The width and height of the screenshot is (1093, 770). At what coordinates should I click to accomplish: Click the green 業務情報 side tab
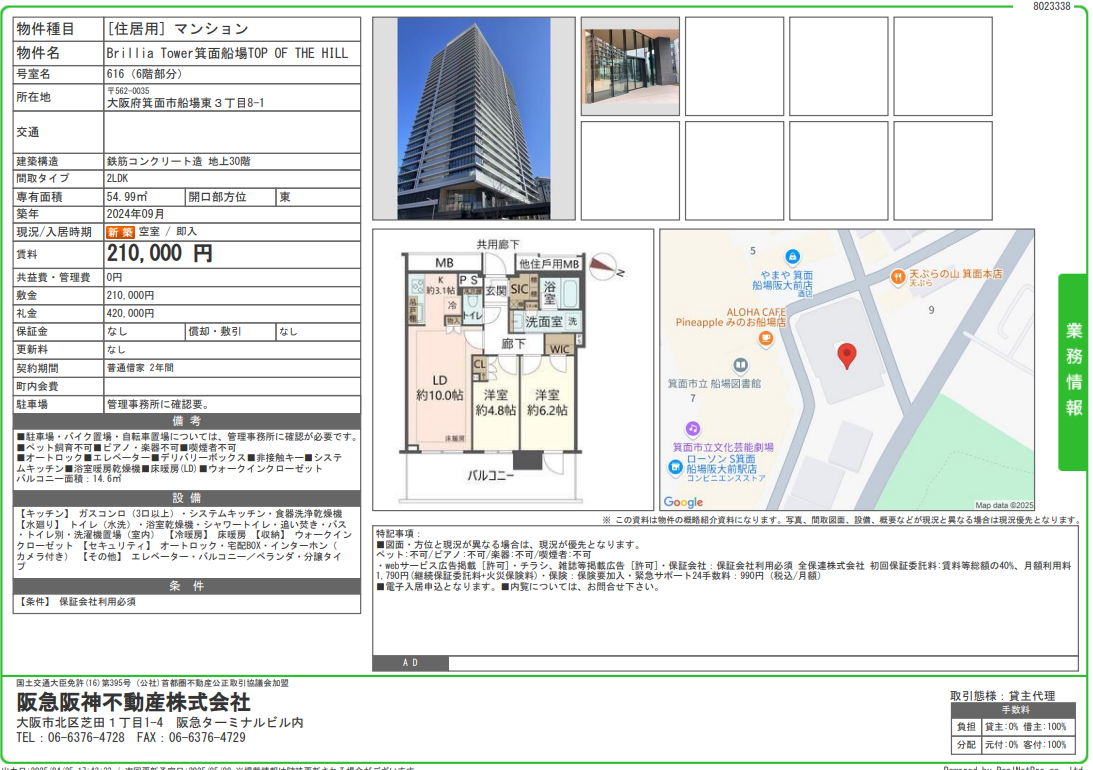click(1073, 371)
